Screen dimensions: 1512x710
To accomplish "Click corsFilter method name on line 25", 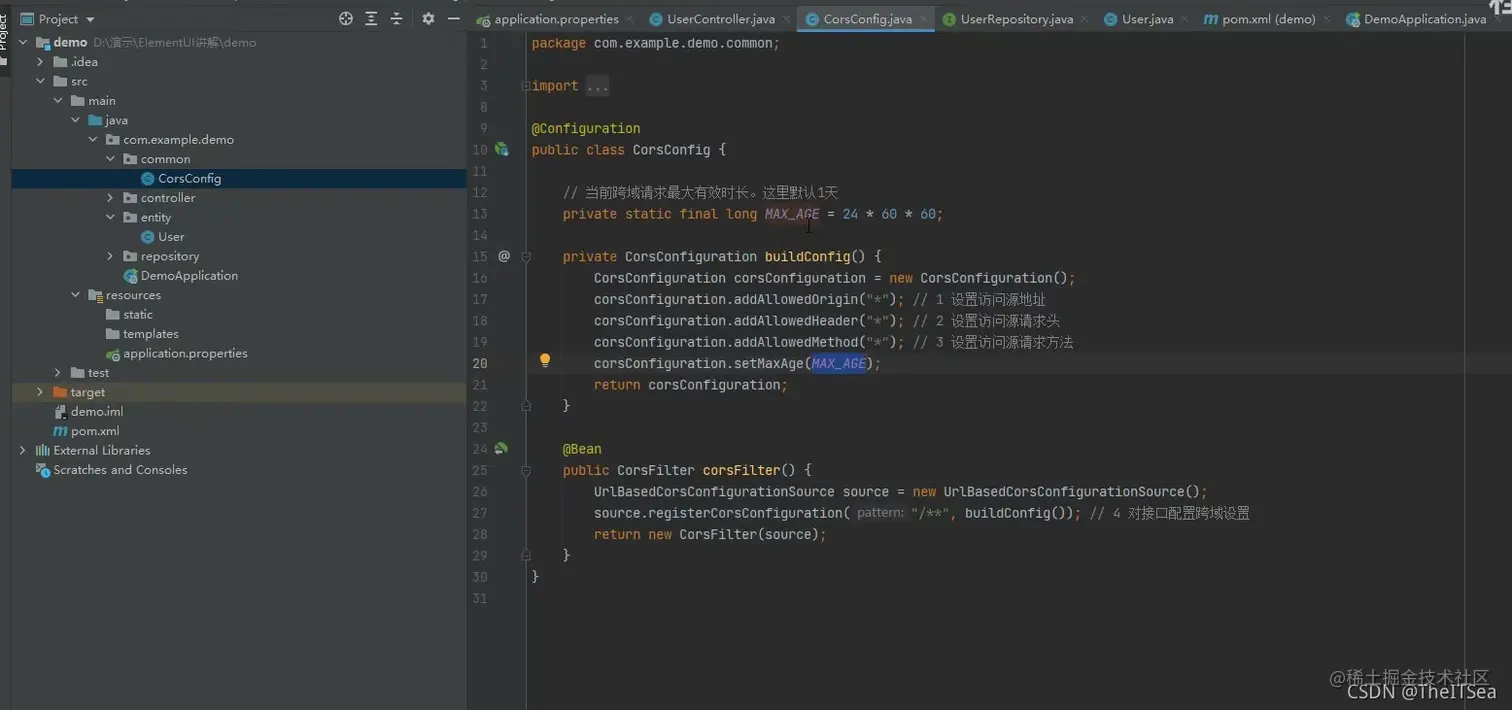I will [741, 470].
